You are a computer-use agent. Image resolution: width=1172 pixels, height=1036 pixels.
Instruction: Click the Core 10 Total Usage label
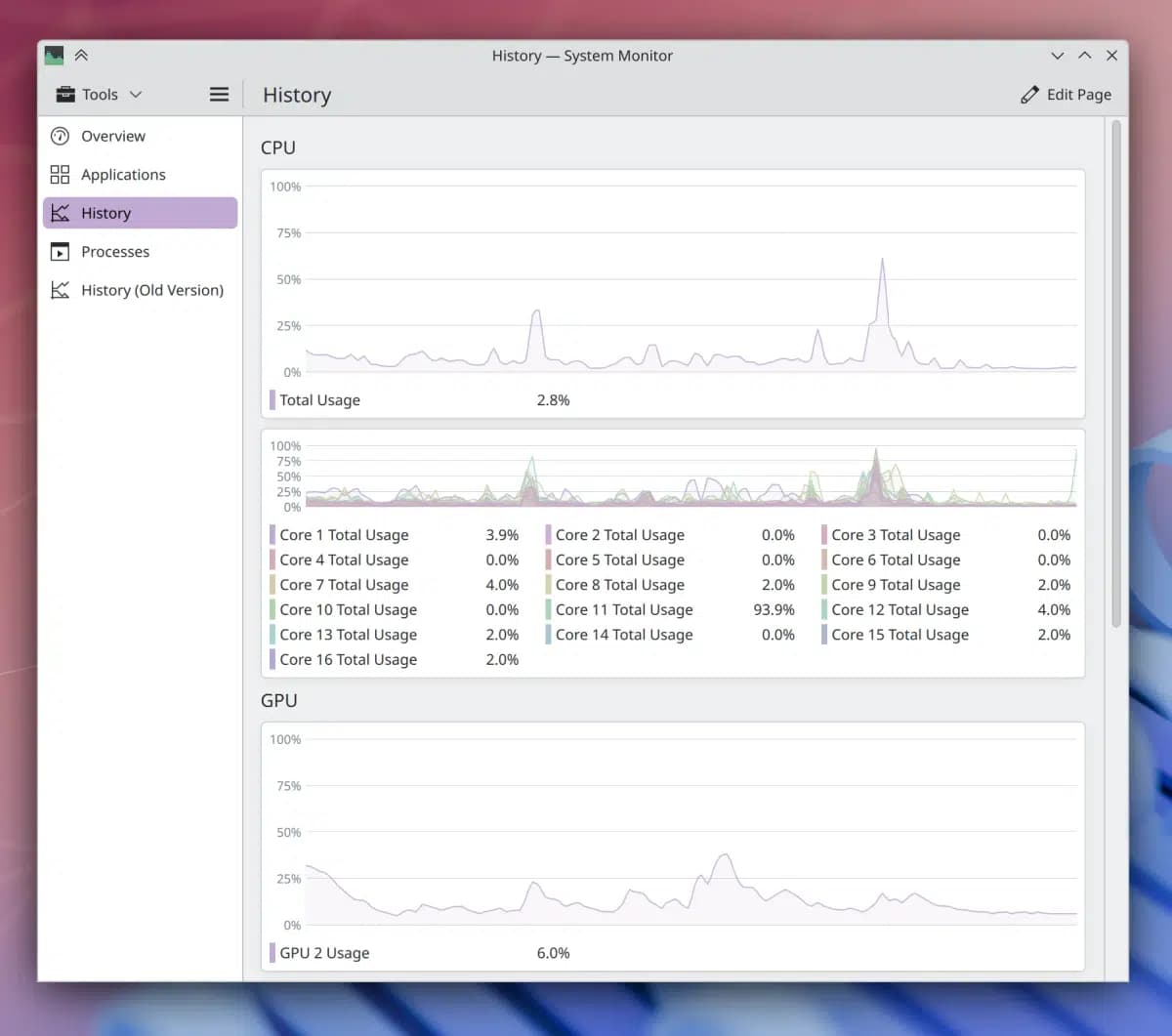pyautogui.click(x=349, y=610)
